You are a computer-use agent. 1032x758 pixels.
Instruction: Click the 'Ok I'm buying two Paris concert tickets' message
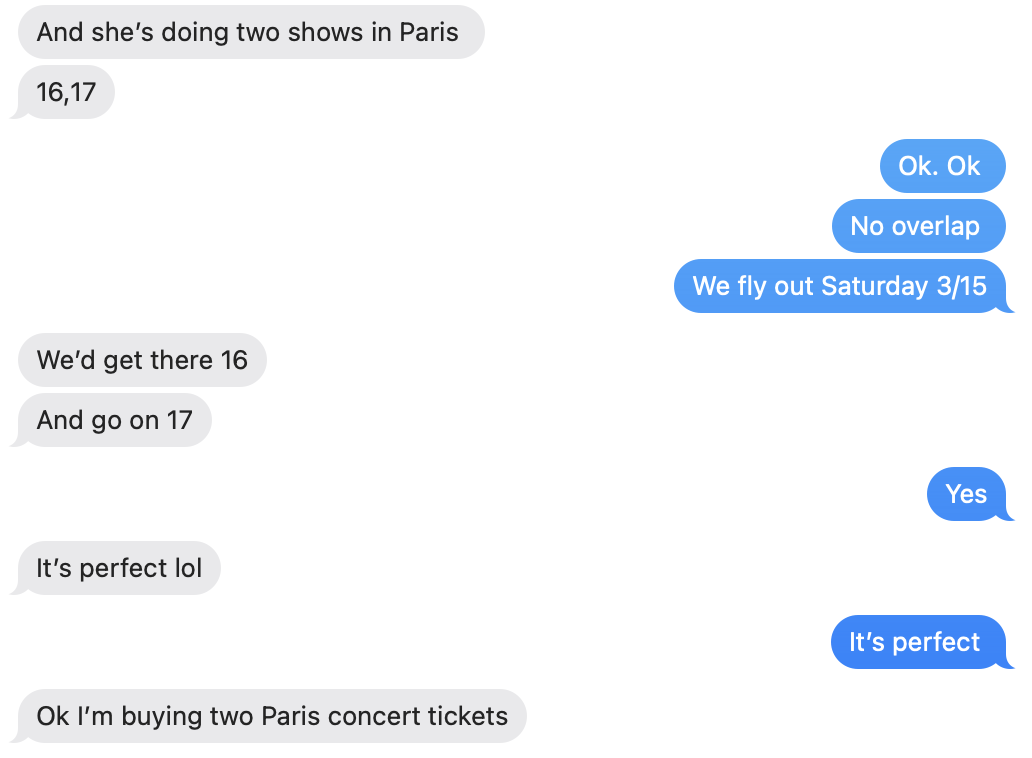coord(273,716)
